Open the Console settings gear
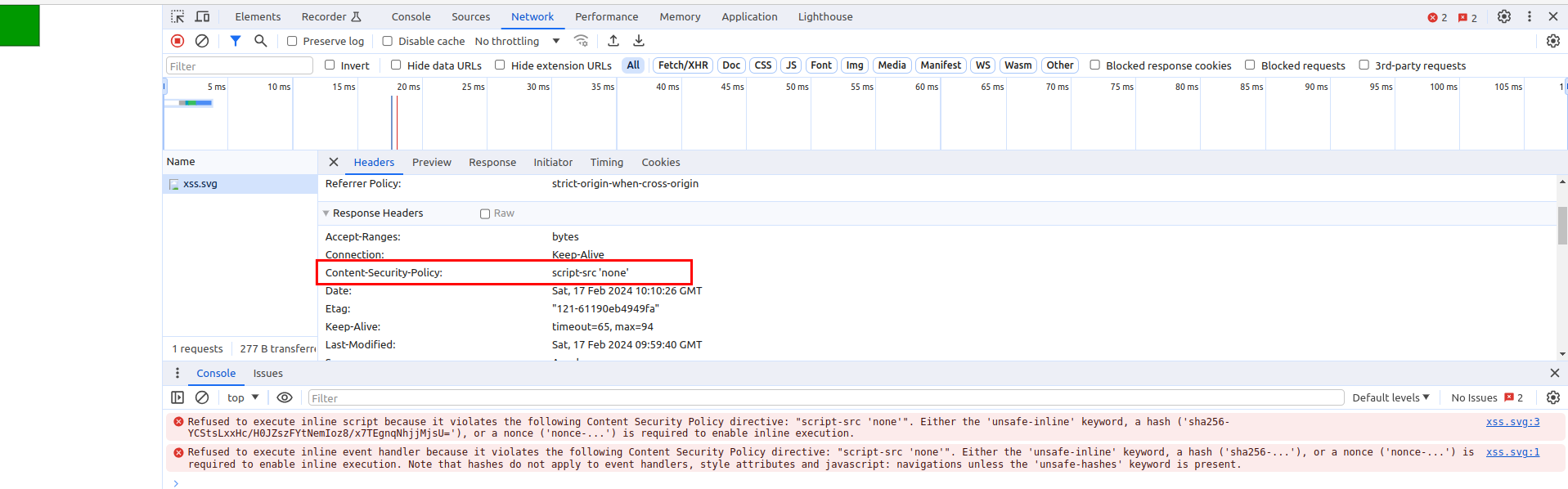 click(1553, 397)
